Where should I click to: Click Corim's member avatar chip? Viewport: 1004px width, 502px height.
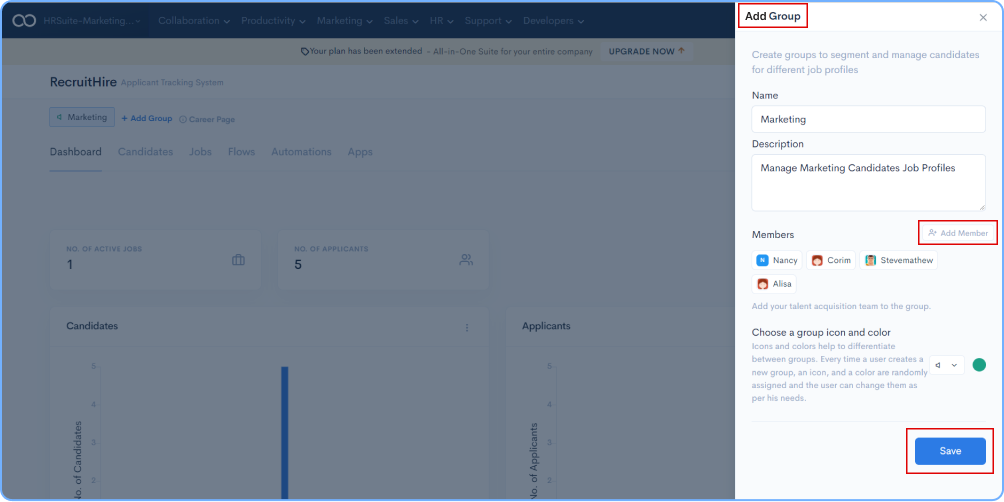click(831, 260)
